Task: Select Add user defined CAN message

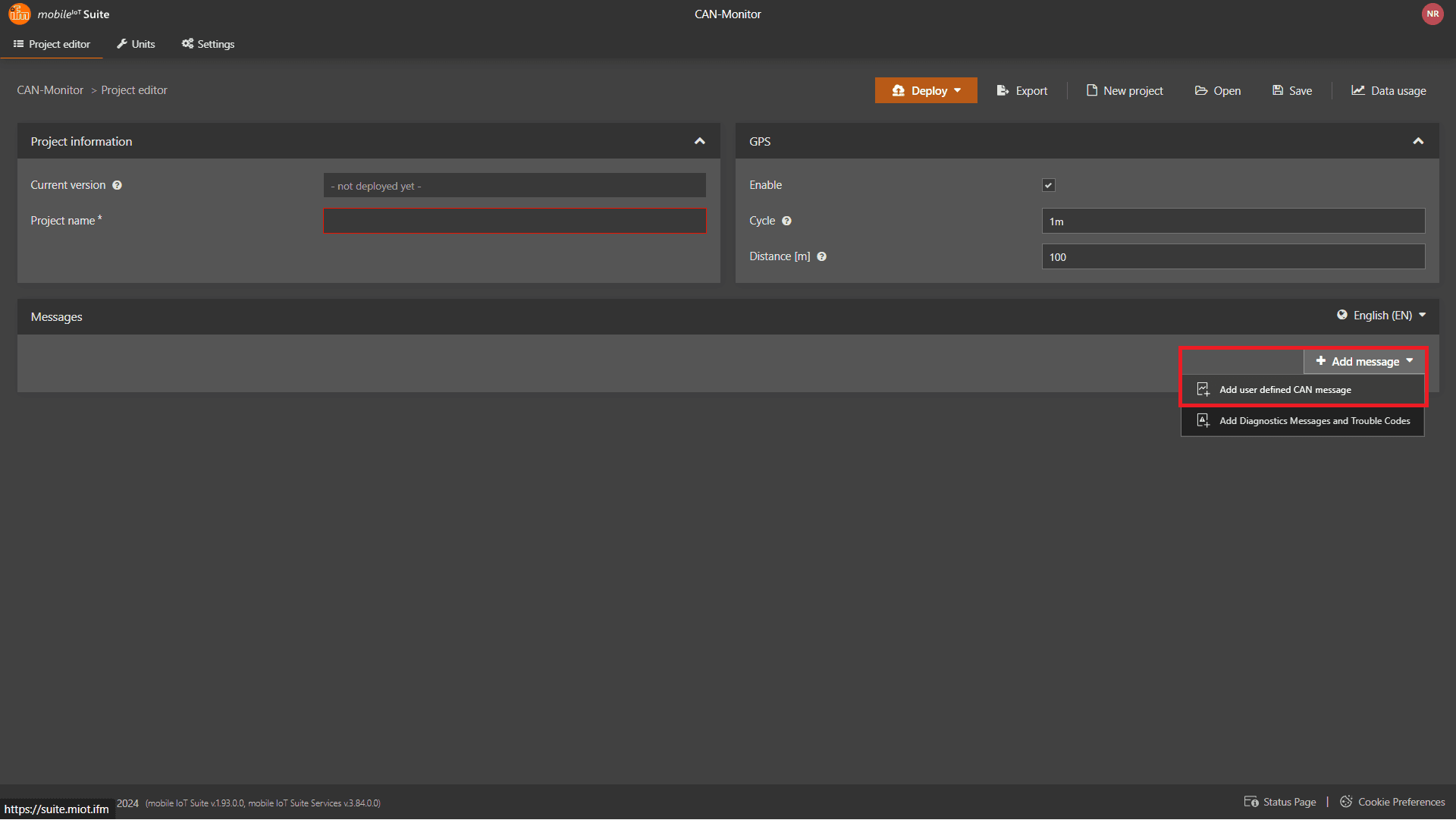Action: coord(1285,390)
